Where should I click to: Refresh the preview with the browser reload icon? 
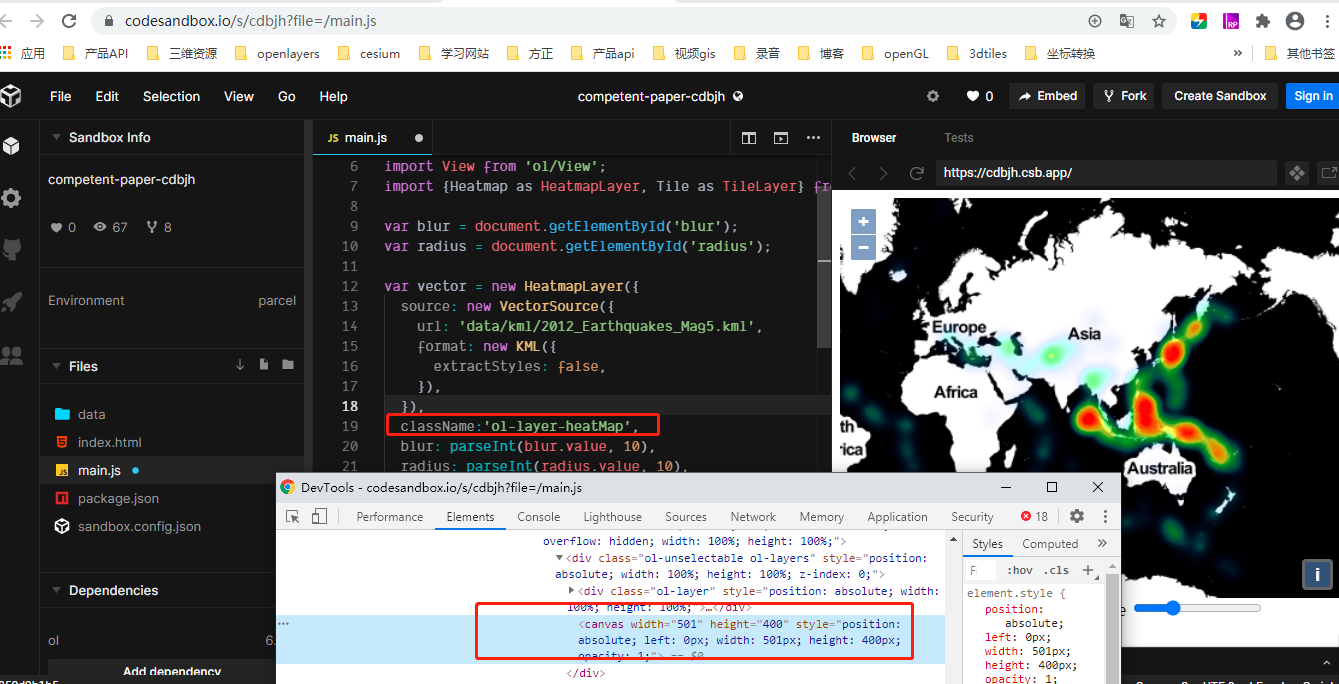pos(916,172)
